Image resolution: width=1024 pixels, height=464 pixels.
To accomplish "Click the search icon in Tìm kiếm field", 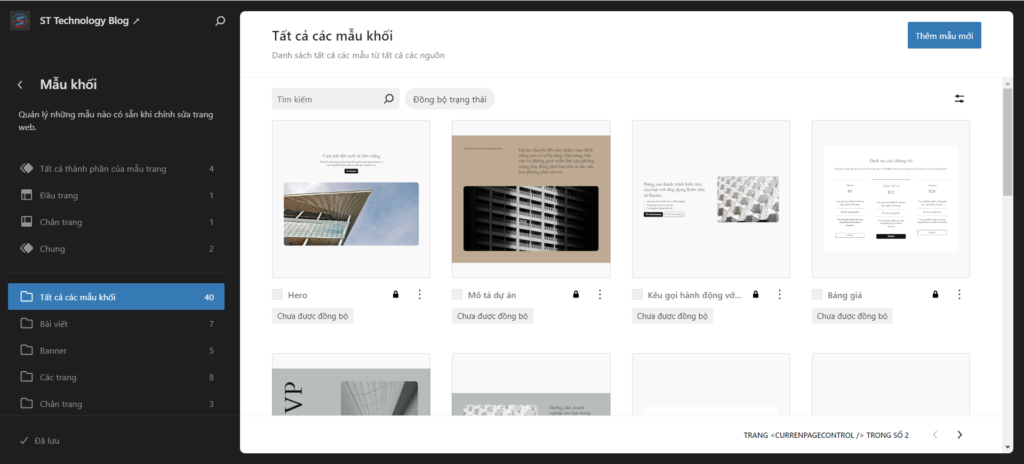I will (389, 99).
